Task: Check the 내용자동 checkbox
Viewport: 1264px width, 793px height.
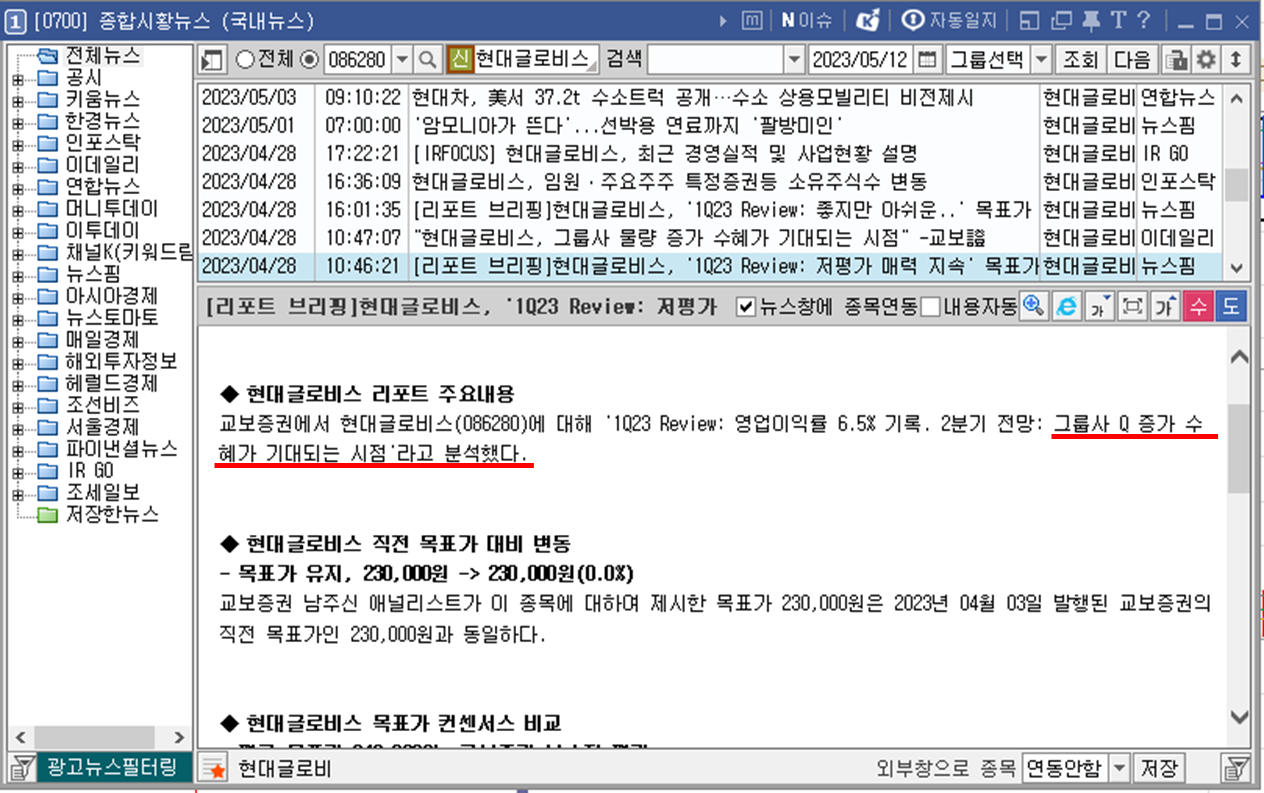Action: coord(929,307)
